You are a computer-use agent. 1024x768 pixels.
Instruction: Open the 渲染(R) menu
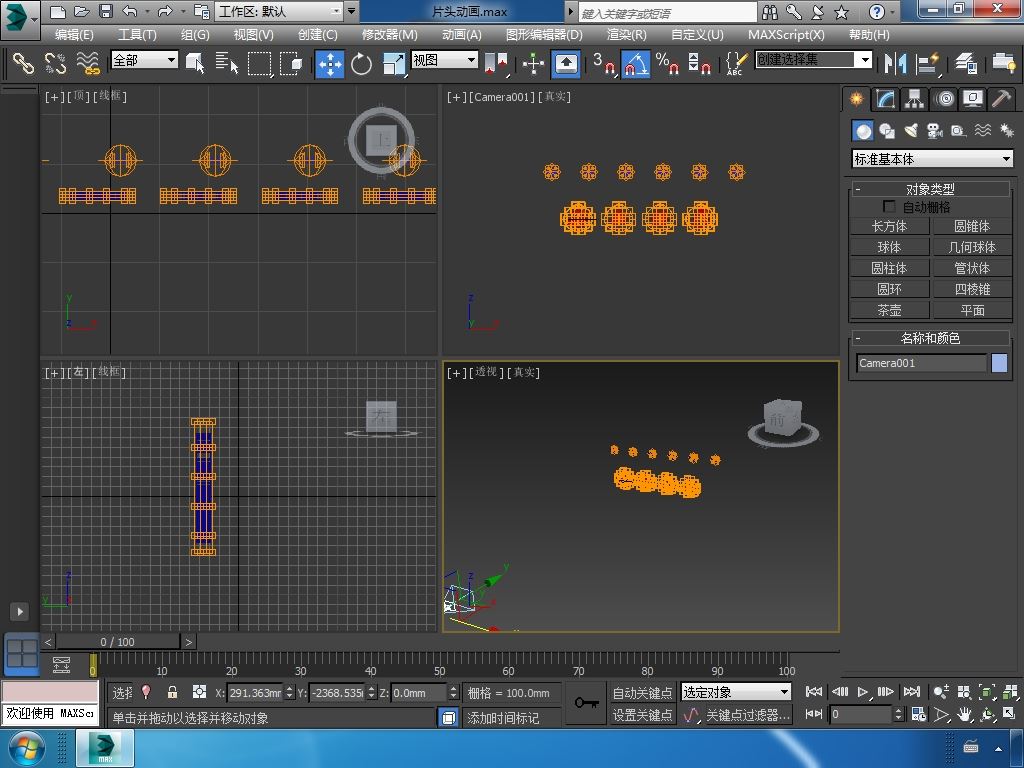pos(626,34)
